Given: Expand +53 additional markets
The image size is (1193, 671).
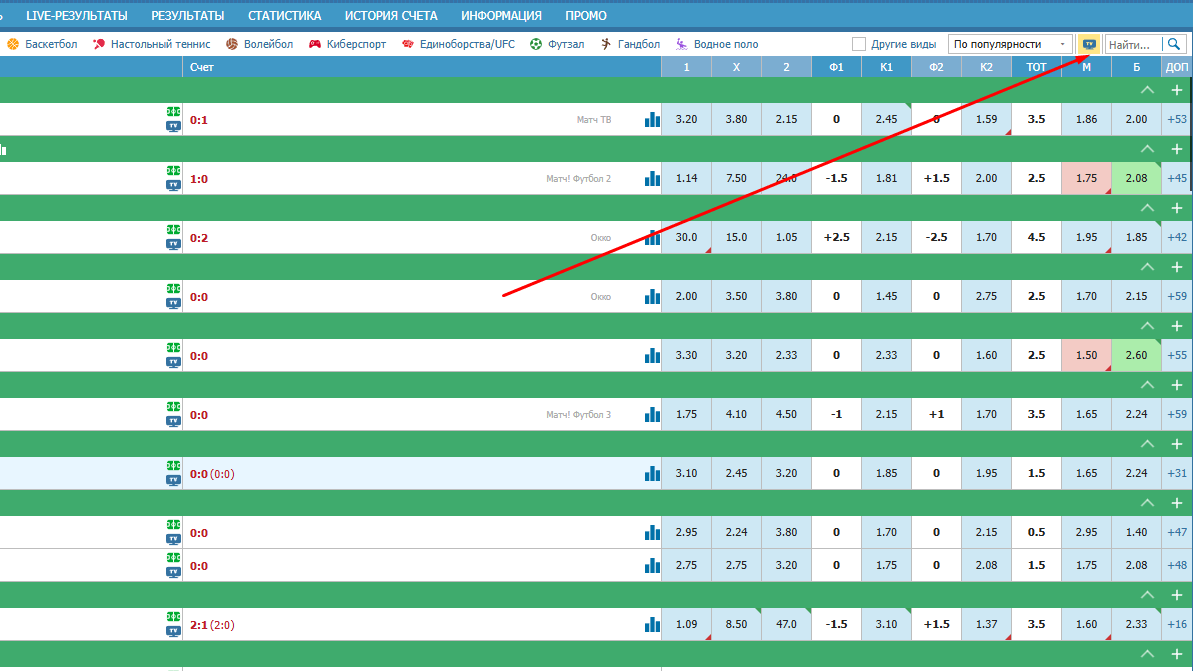Looking at the screenshot, I should [x=1176, y=119].
